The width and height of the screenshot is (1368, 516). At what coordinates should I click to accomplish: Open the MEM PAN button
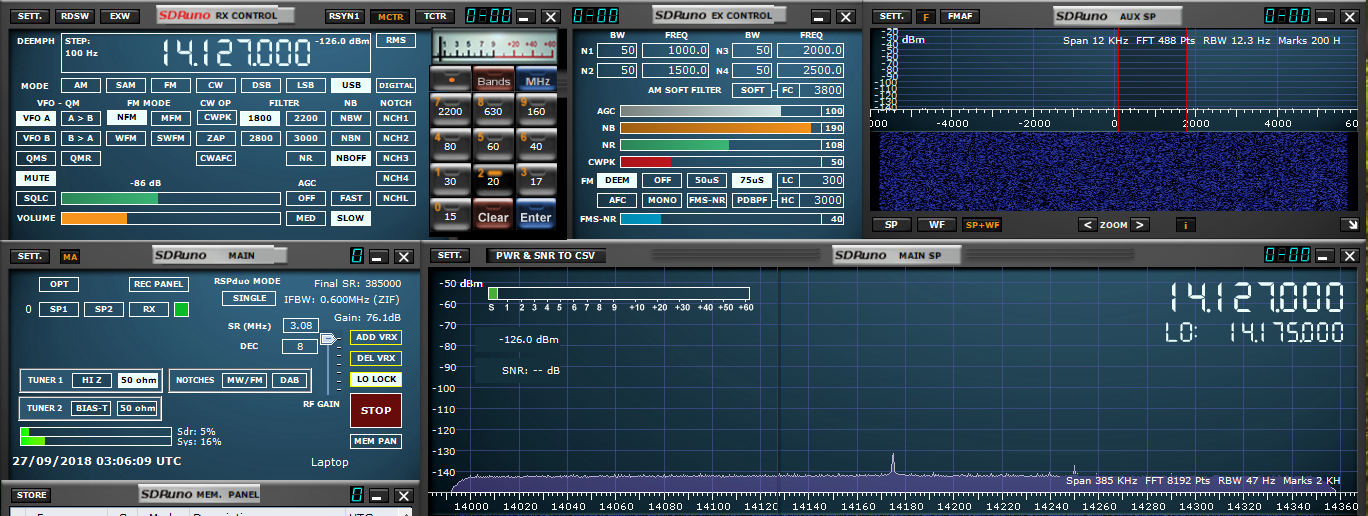tap(376, 441)
